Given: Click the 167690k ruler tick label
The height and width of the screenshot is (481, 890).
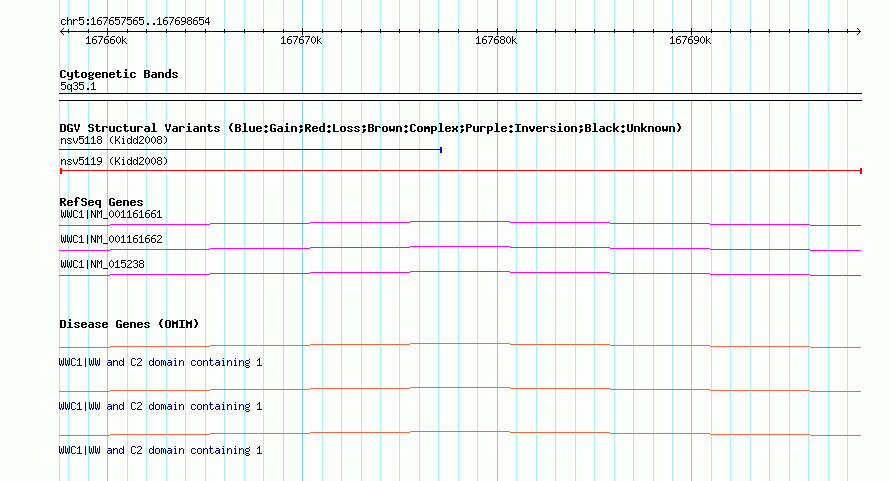Looking at the screenshot, I should click(690, 40).
